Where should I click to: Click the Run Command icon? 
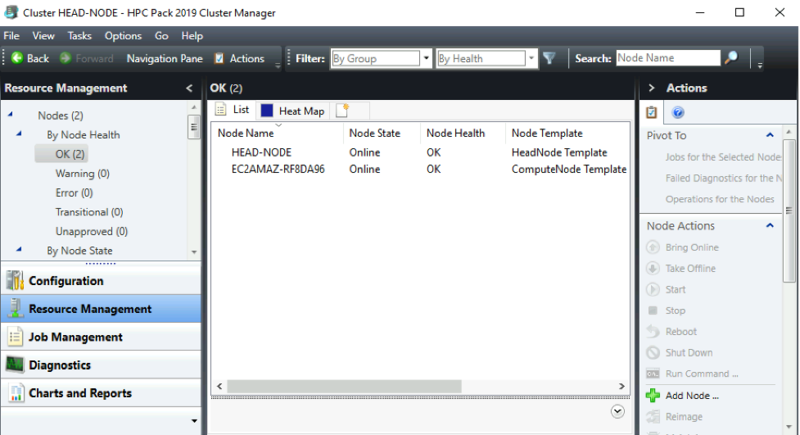pyautogui.click(x=653, y=374)
